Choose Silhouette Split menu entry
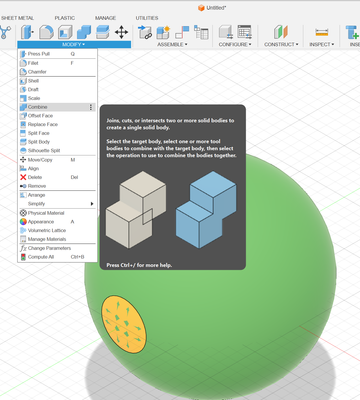 click(x=57, y=150)
